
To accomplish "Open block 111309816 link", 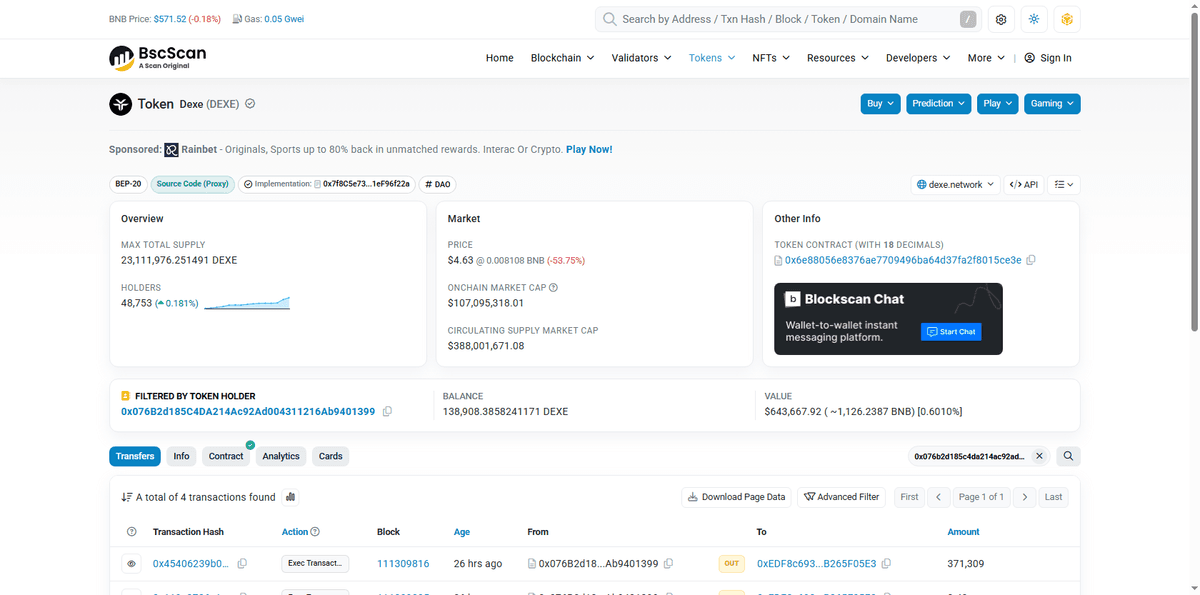I will tap(403, 564).
